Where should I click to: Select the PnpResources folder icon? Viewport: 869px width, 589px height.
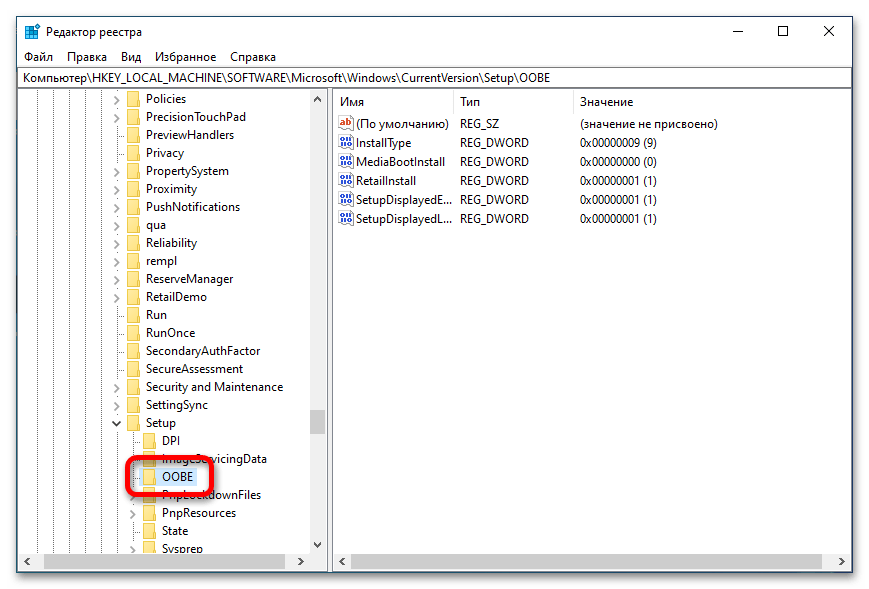(149, 513)
